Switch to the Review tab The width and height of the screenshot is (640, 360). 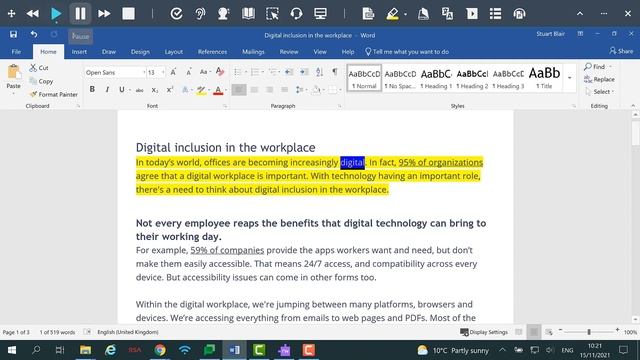[289, 52]
